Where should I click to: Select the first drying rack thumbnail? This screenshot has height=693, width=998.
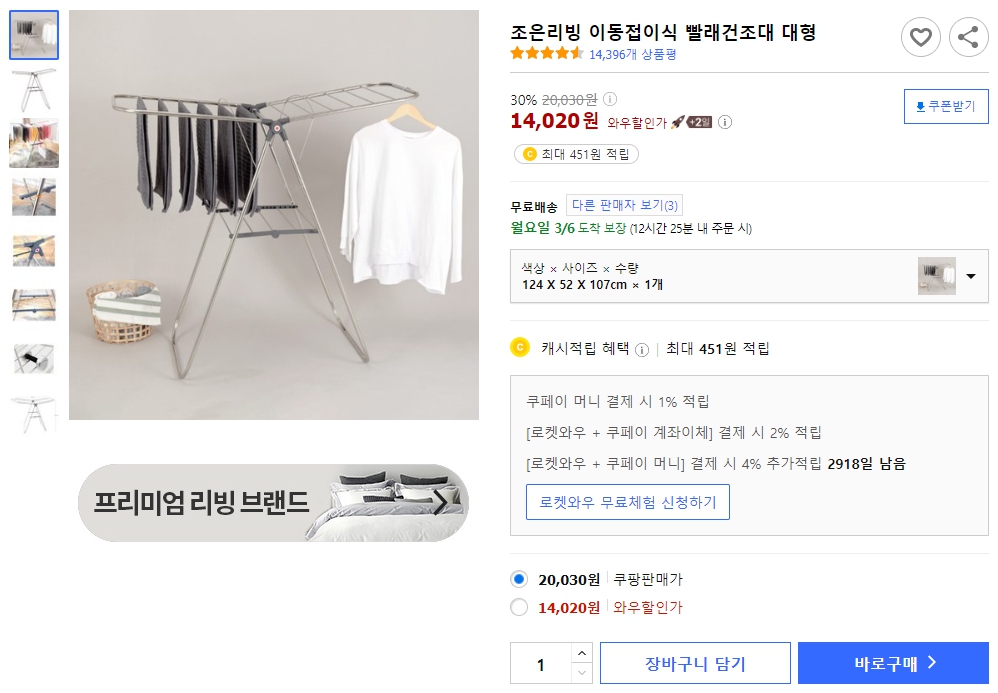34,33
